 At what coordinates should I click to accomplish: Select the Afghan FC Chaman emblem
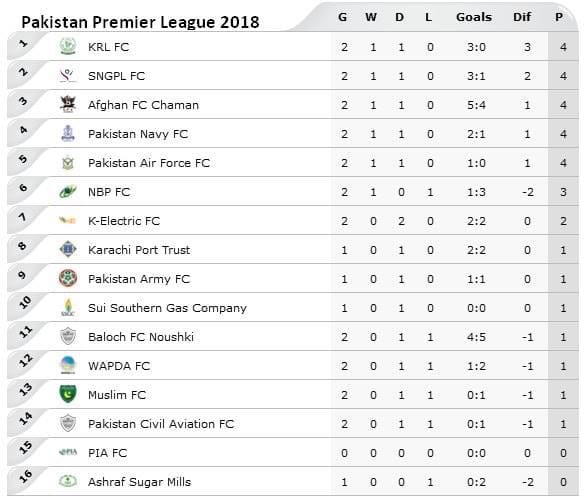click(x=68, y=104)
